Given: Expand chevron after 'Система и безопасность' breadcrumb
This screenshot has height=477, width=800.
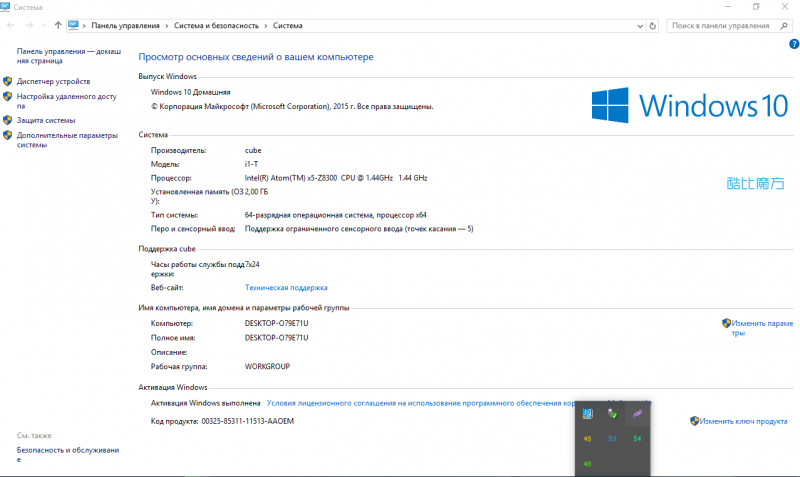Looking at the screenshot, I should (266, 26).
